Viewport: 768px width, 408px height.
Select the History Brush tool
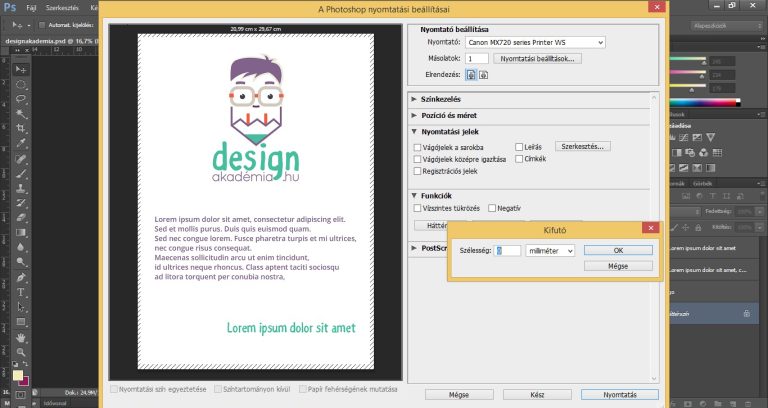[21, 203]
